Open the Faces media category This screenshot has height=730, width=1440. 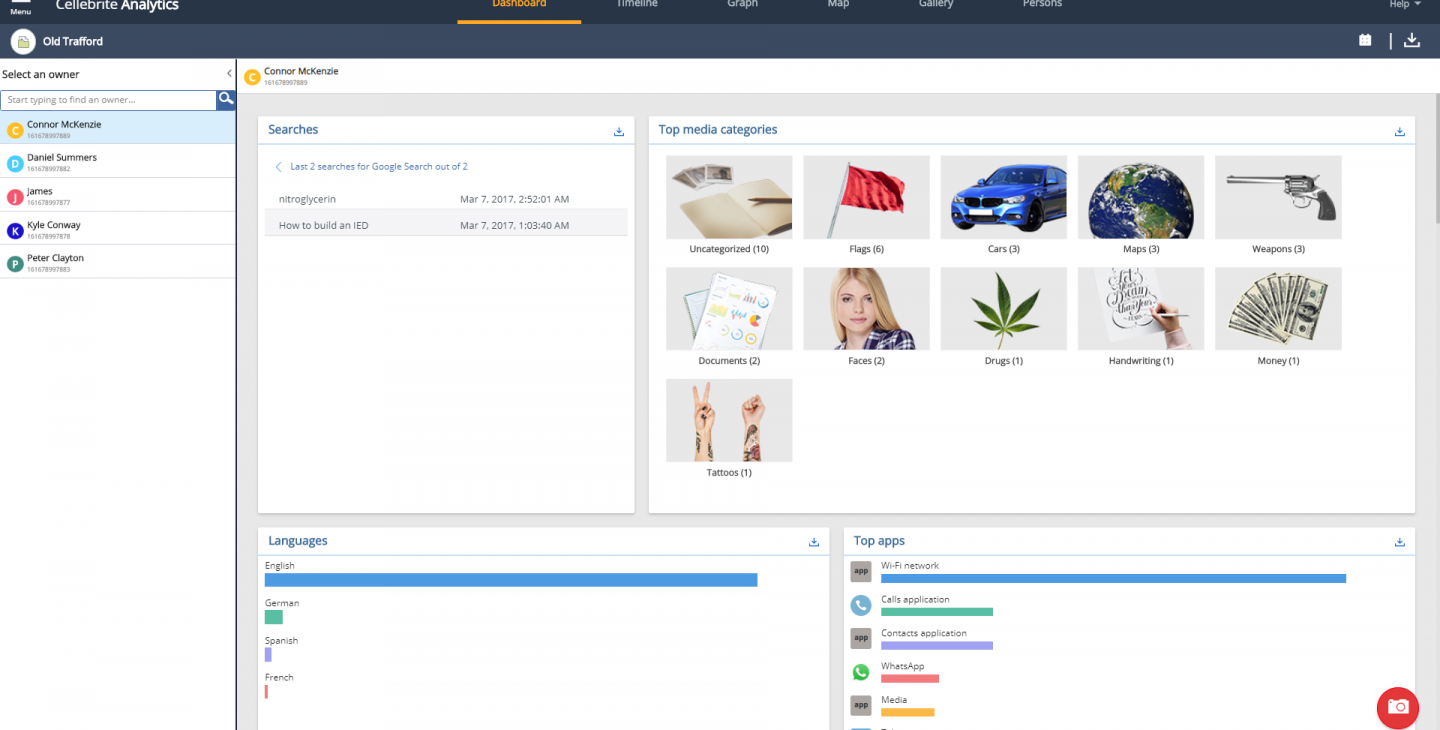click(866, 316)
